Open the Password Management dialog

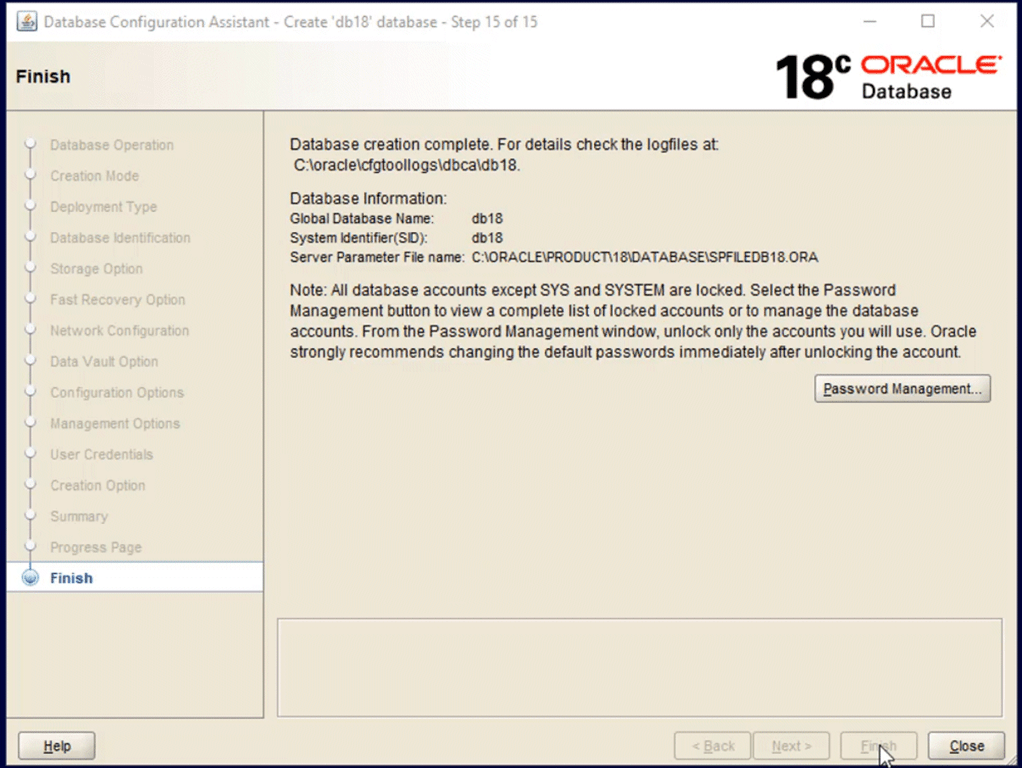[x=902, y=389]
